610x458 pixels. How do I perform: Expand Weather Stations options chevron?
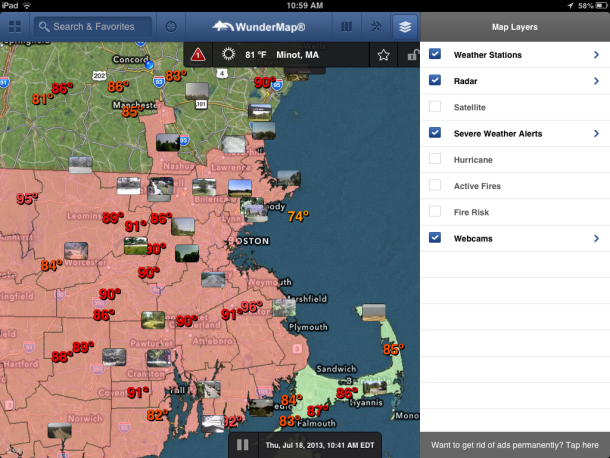[x=596, y=55]
